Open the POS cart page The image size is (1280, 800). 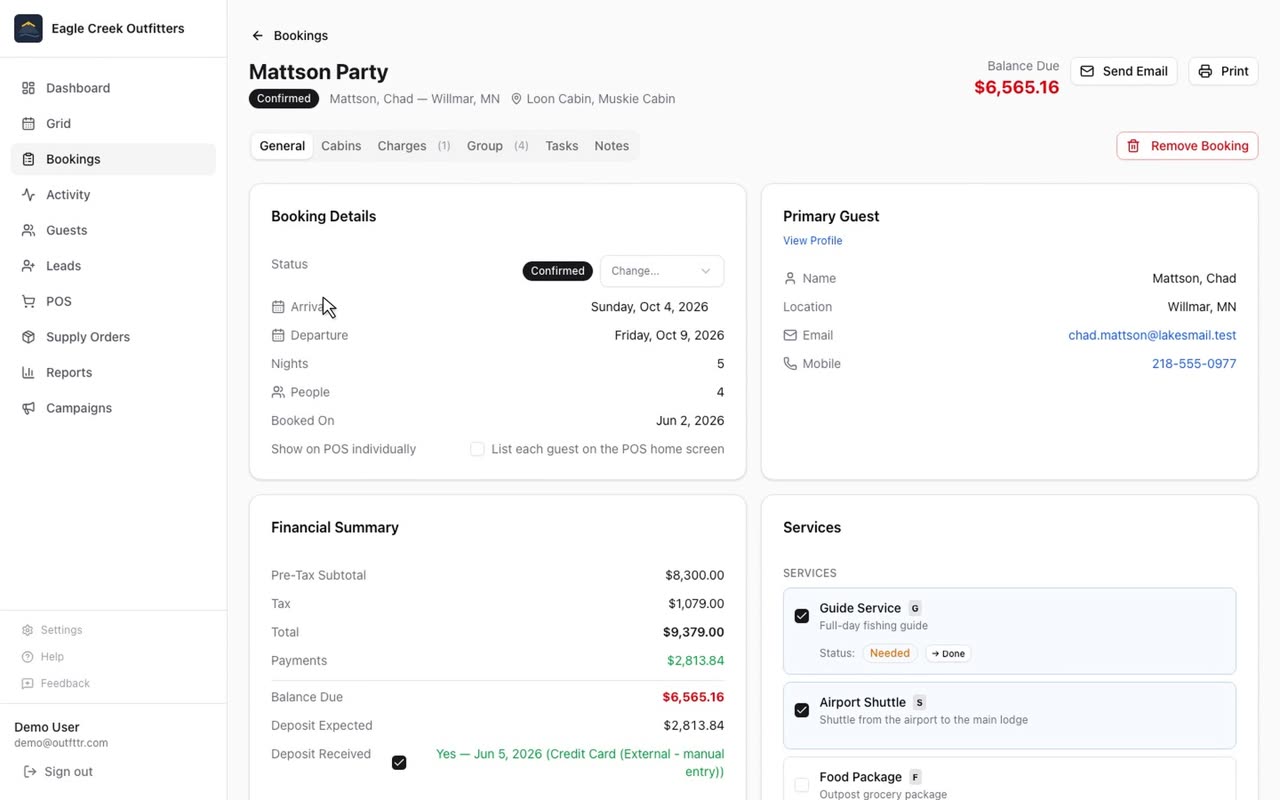point(113,301)
